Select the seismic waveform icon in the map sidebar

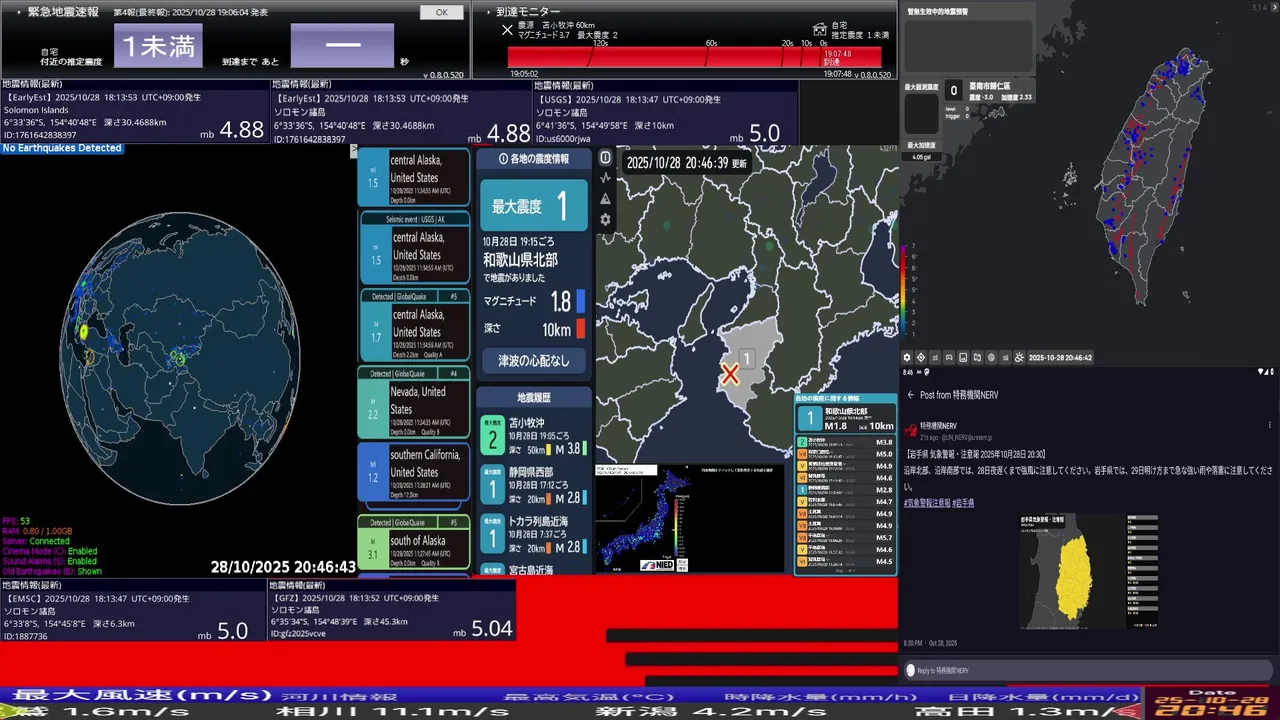(x=605, y=178)
